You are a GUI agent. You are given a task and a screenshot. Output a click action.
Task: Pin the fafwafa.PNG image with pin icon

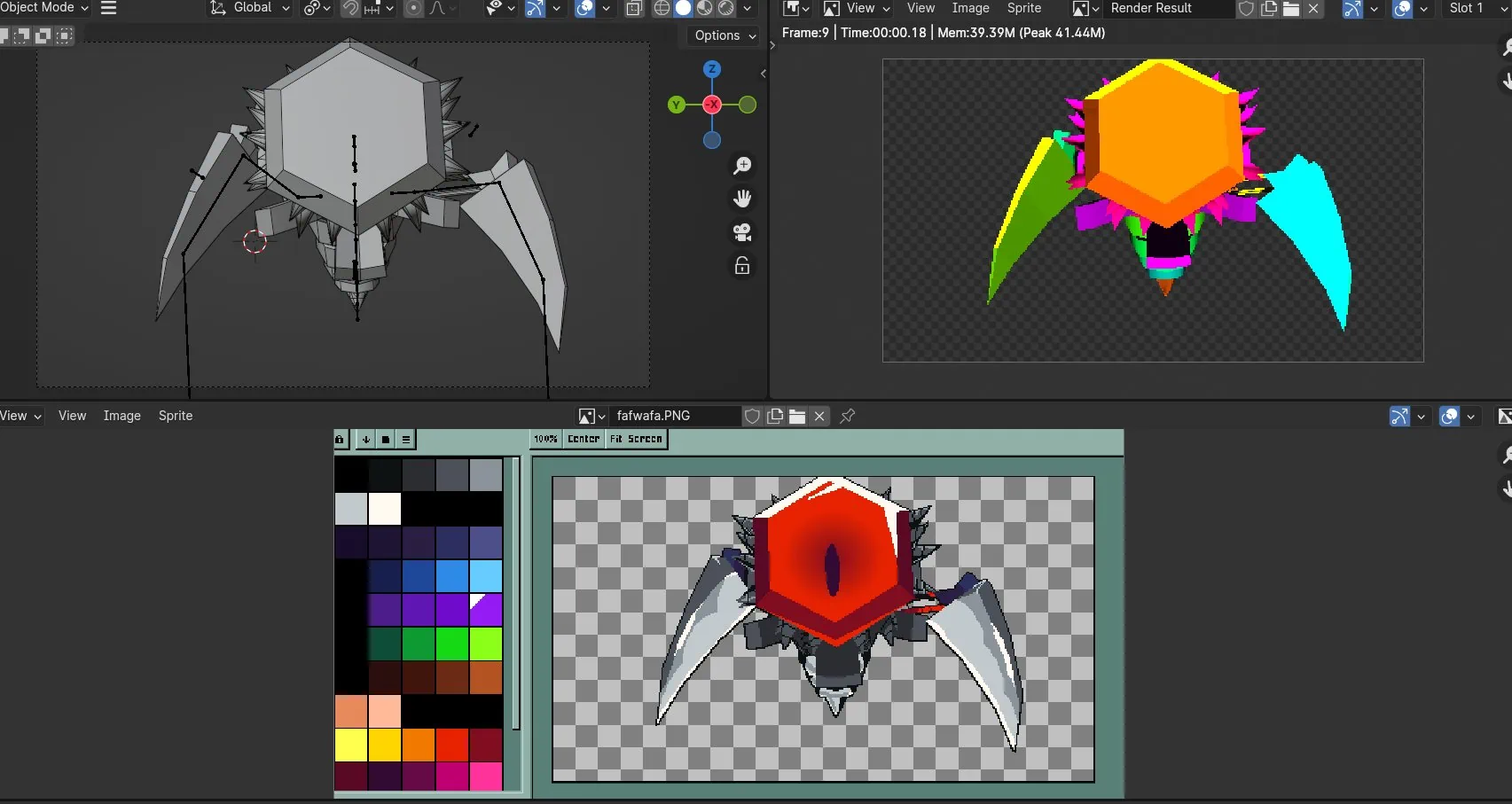(847, 416)
